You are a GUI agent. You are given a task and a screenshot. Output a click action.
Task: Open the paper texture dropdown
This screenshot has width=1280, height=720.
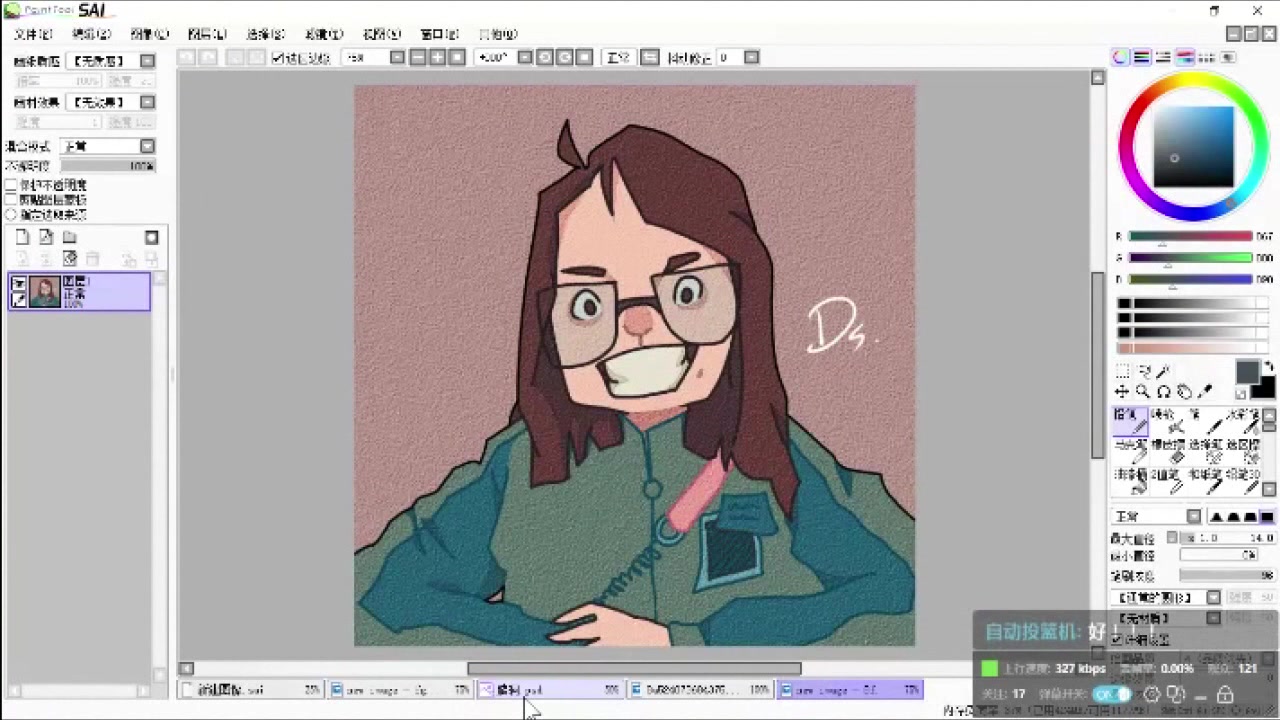[x=113, y=61]
